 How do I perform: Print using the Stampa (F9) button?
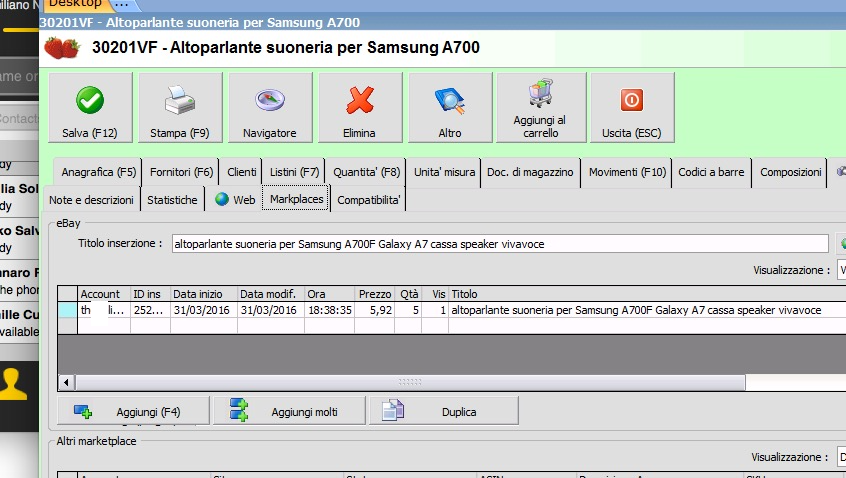tap(180, 108)
